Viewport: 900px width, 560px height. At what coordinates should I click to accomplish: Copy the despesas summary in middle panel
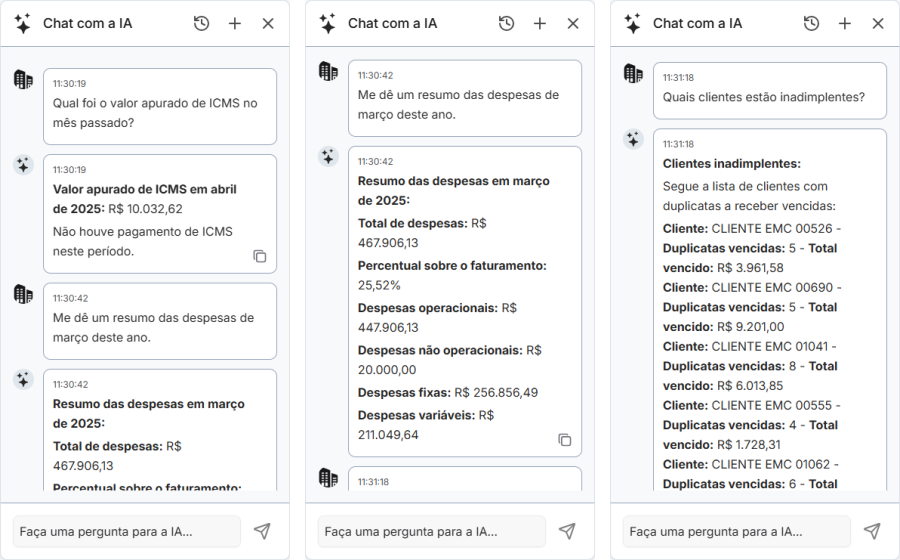pyautogui.click(x=565, y=440)
